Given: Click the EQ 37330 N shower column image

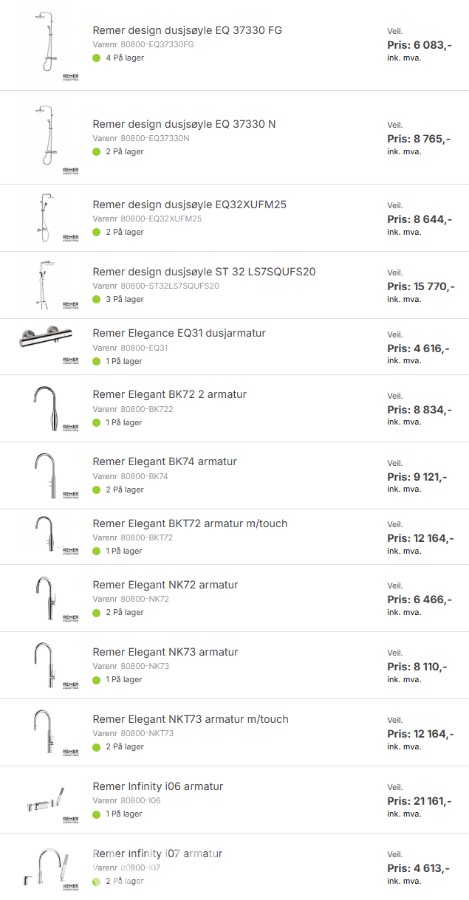Looking at the screenshot, I should (x=51, y=137).
